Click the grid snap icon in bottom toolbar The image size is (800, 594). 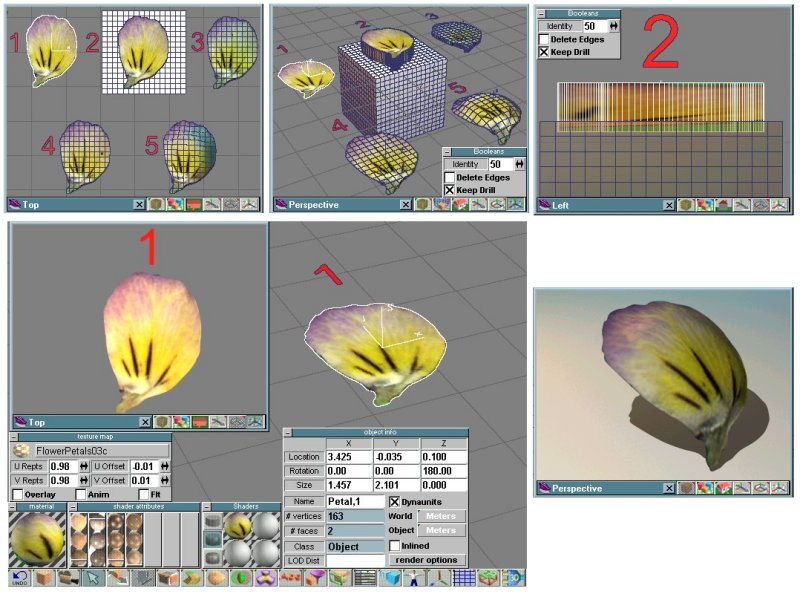click(x=463, y=578)
